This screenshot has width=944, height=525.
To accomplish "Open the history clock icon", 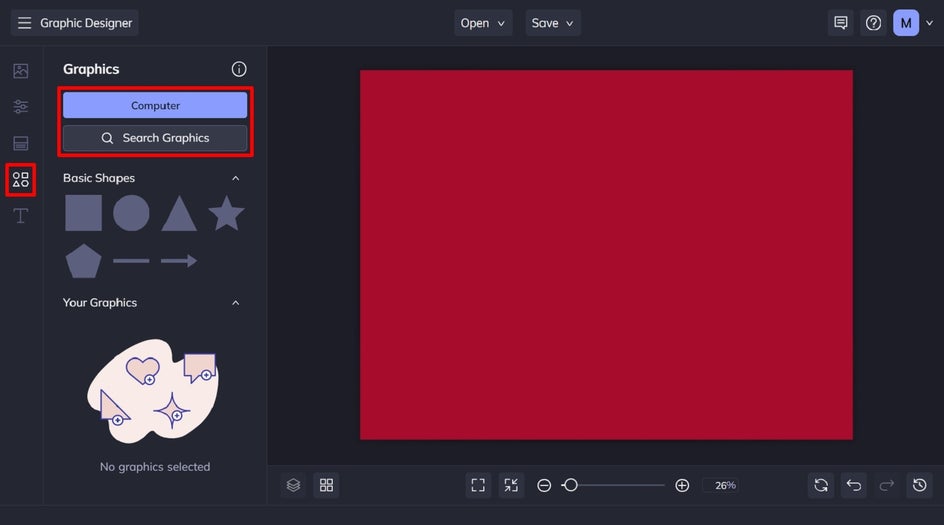I will point(919,485).
